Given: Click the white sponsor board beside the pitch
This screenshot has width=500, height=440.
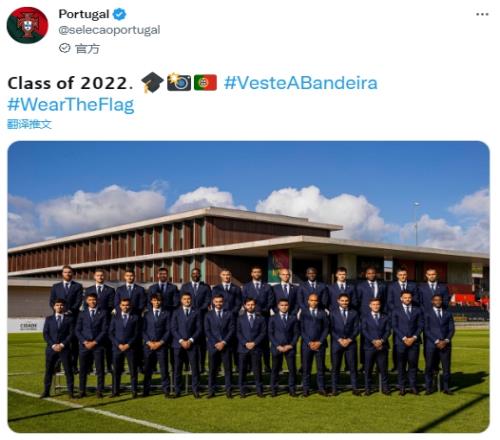Looking at the screenshot, I should pos(26,325).
